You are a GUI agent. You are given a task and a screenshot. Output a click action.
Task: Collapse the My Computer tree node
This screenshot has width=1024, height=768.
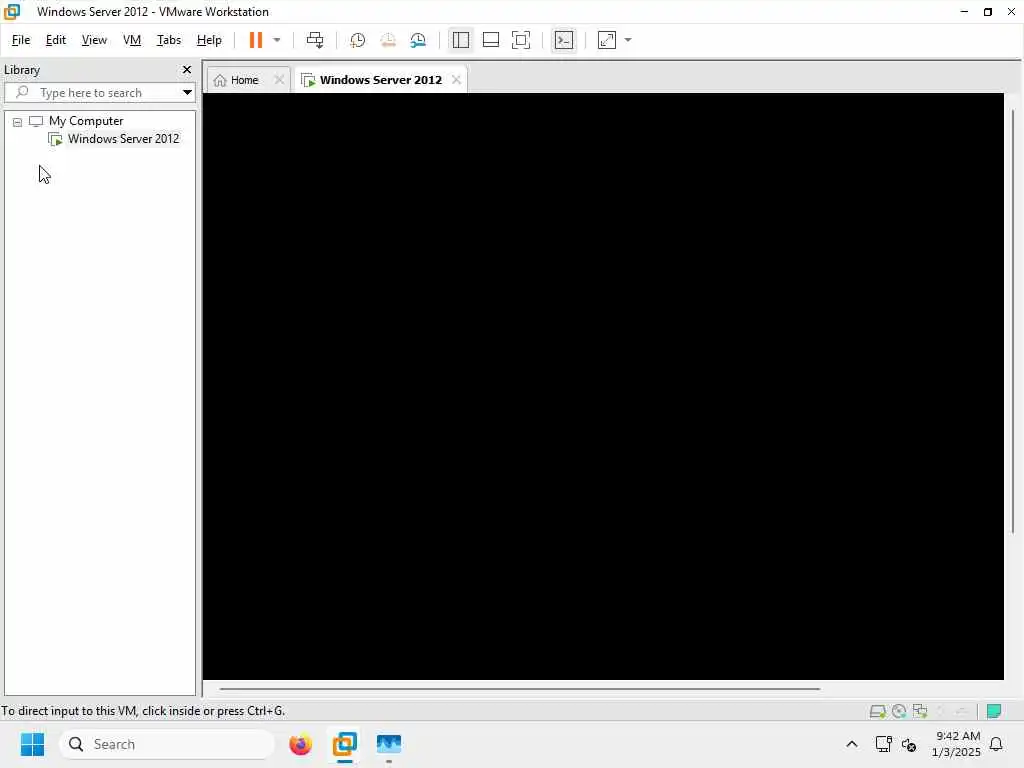pyautogui.click(x=18, y=121)
